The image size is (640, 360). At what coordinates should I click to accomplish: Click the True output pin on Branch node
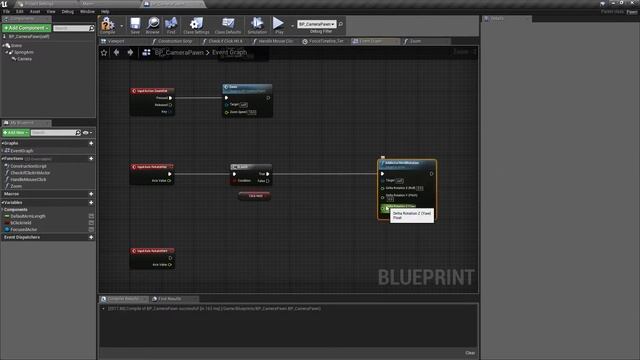tap(268, 174)
